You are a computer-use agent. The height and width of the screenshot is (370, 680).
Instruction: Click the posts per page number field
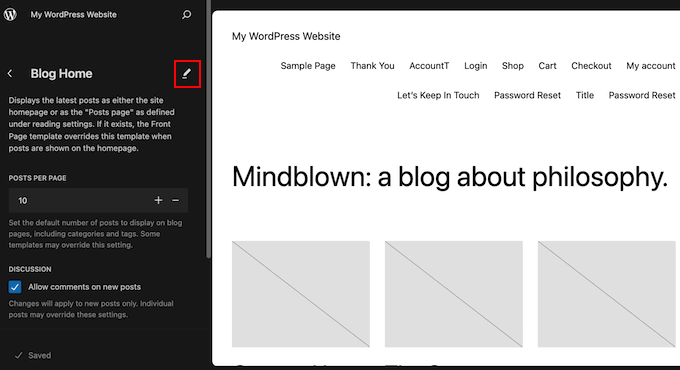click(98, 200)
